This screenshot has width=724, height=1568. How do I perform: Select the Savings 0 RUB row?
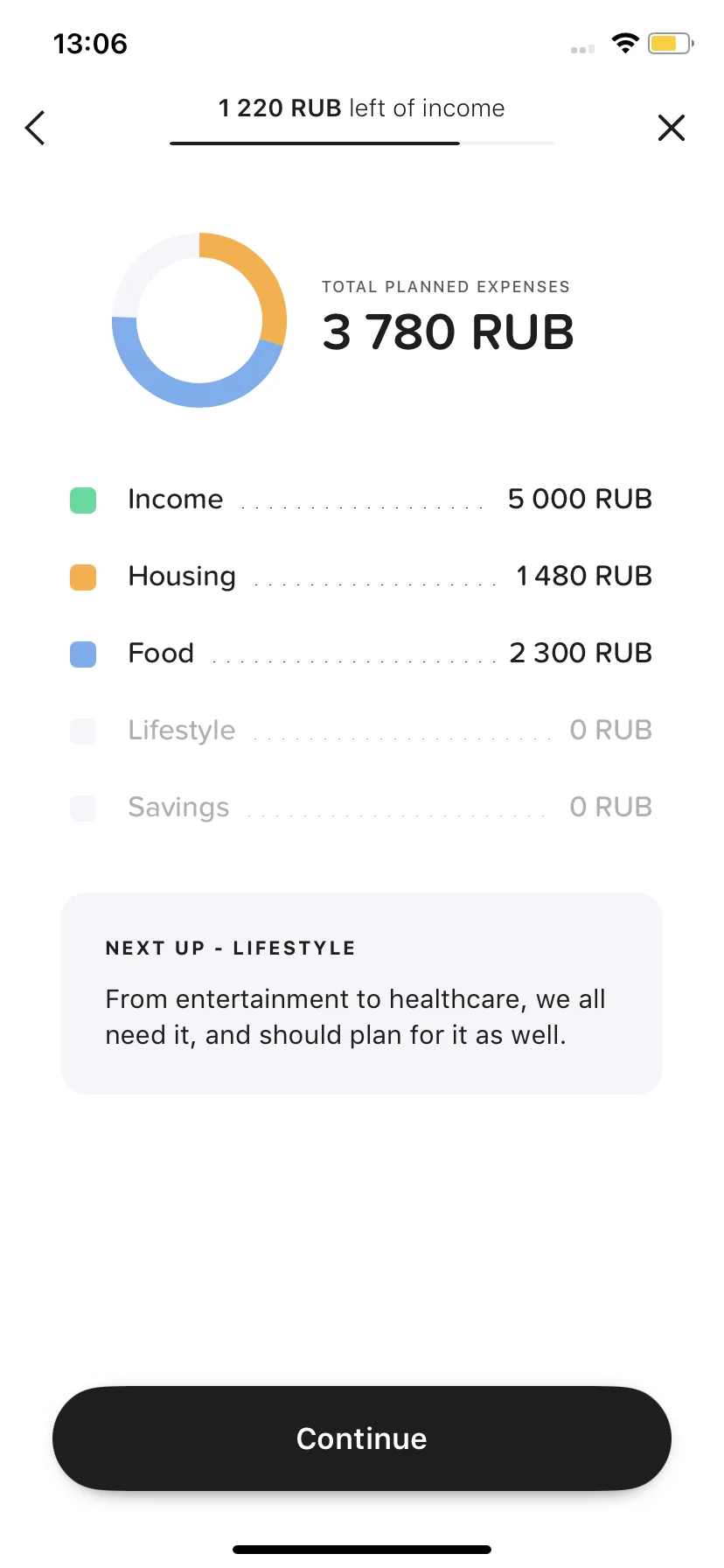[361, 808]
